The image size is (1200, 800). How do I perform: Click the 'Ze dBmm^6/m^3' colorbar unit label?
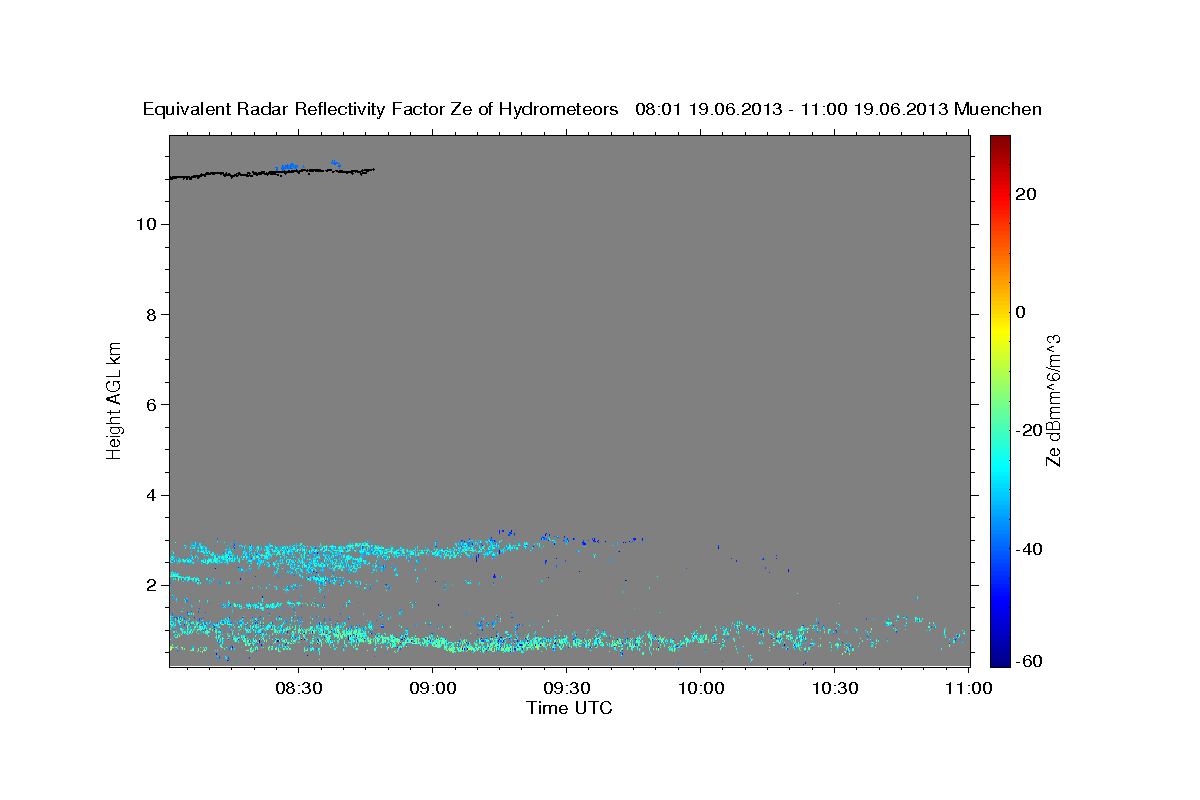tap(1053, 400)
